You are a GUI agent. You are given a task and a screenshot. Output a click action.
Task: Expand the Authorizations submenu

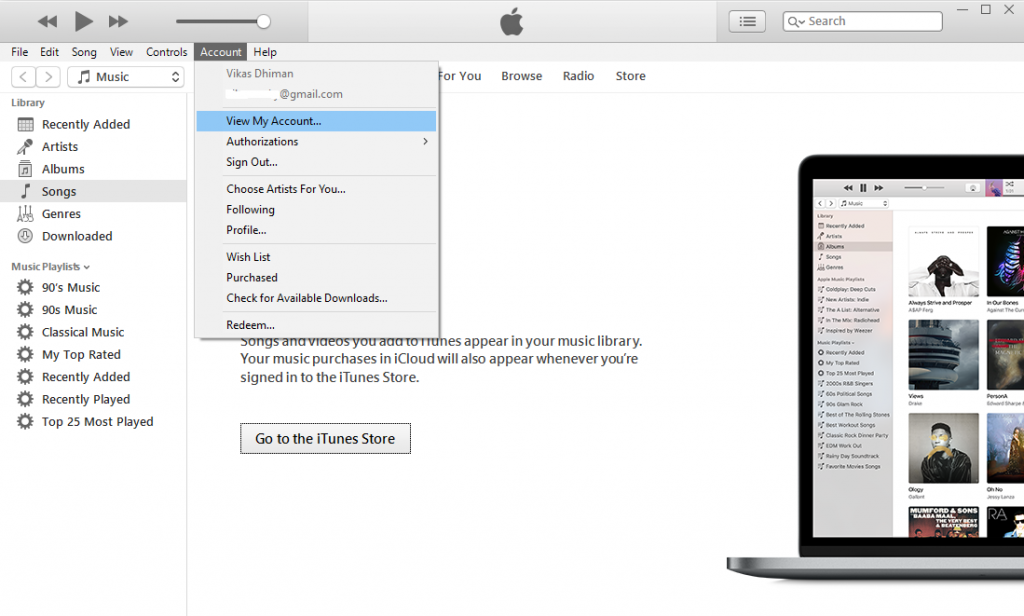pos(316,141)
